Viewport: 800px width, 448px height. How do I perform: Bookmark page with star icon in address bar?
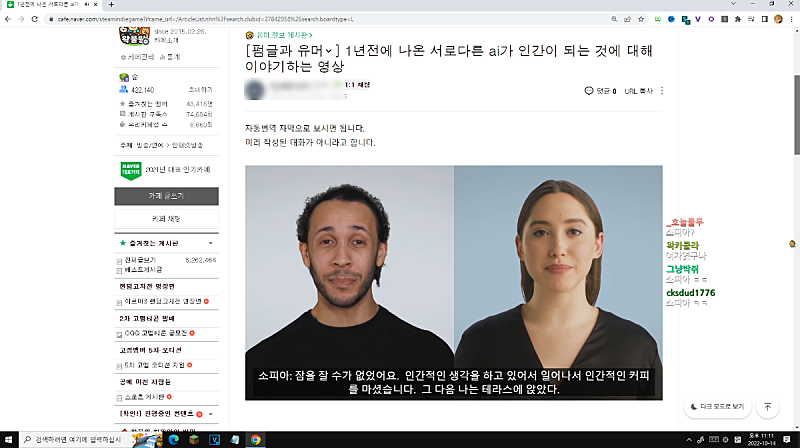tap(643, 19)
